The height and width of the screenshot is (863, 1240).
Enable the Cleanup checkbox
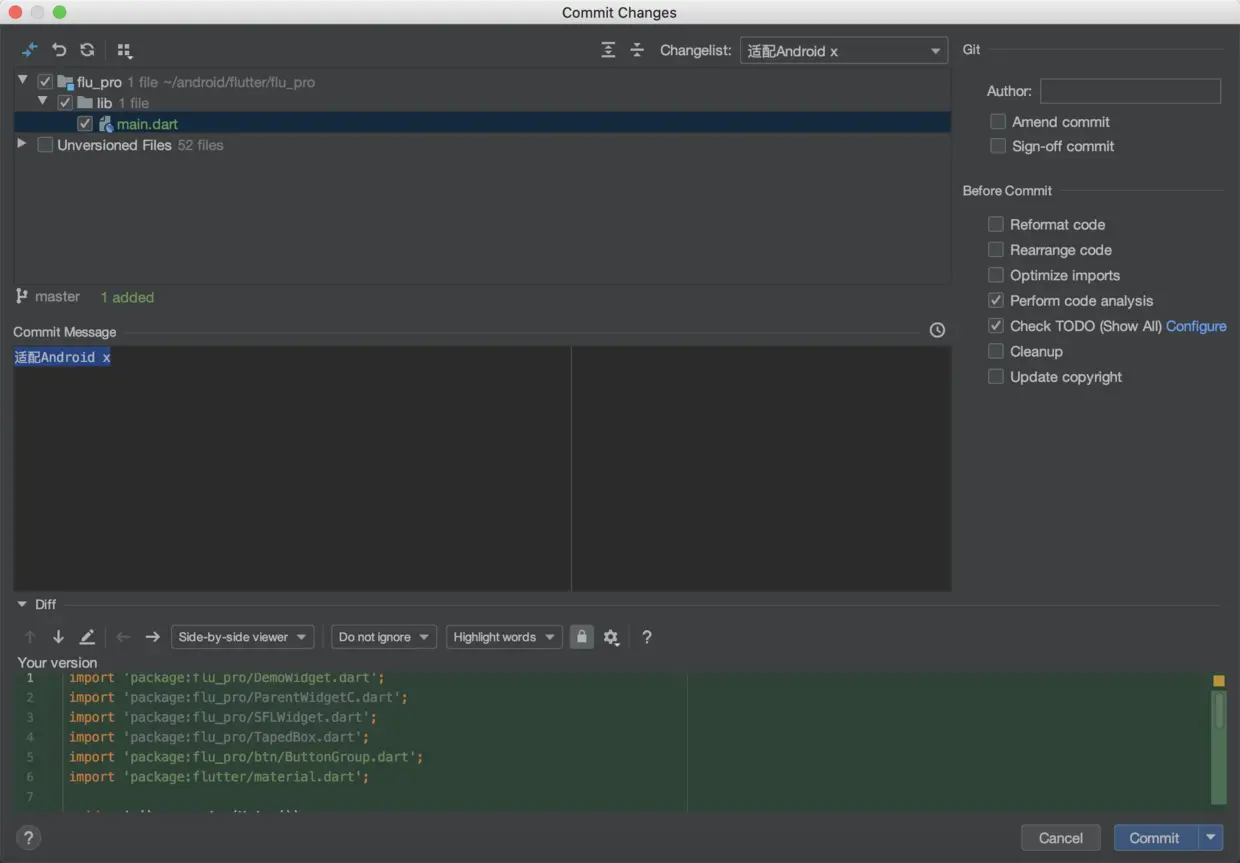coord(996,351)
